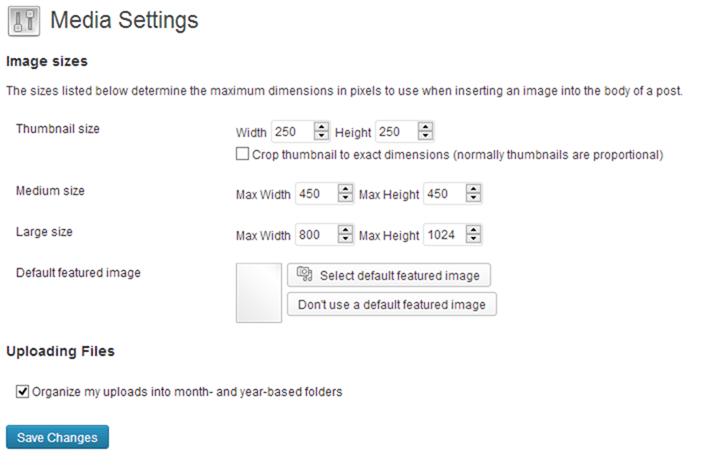
Task: Increase medium Max Width with up arrow
Action: [345, 189]
